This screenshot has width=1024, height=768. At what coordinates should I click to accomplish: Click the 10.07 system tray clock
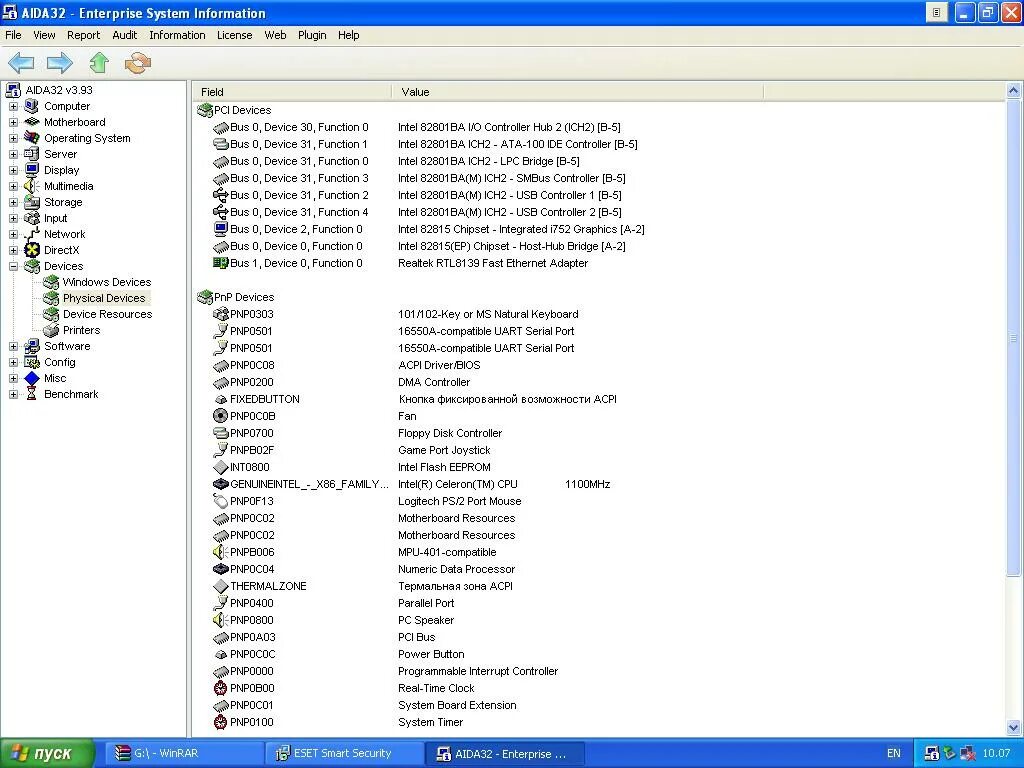click(x=996, y=754)
